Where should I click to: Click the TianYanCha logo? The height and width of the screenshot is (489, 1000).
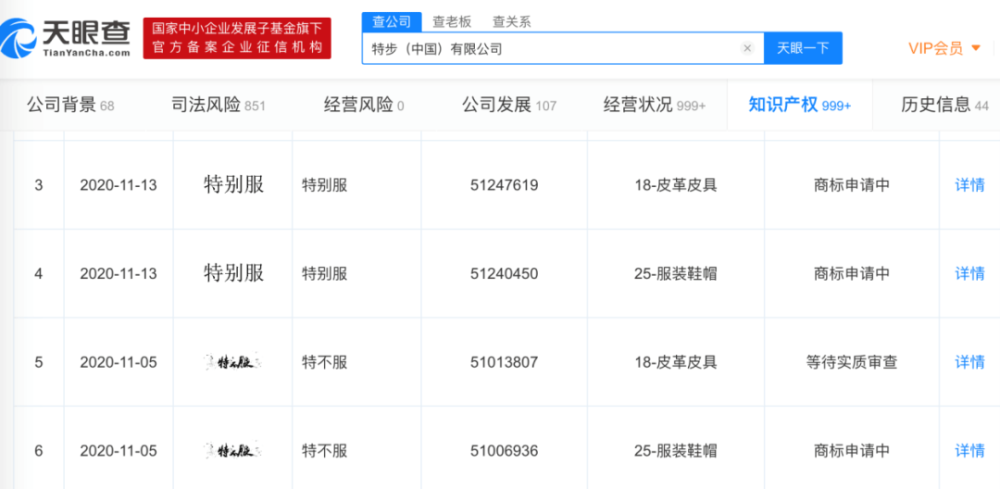[66, 38]
